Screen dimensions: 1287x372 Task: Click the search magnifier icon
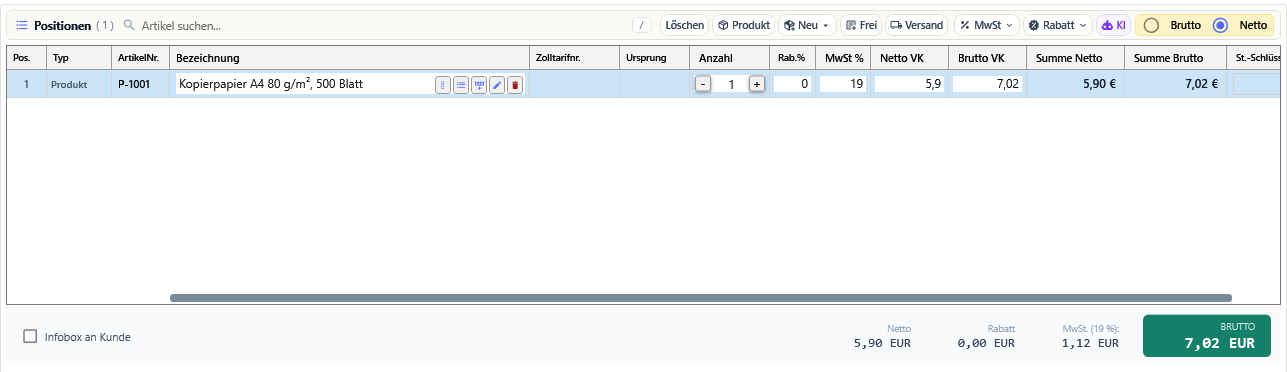click(128, 25)
